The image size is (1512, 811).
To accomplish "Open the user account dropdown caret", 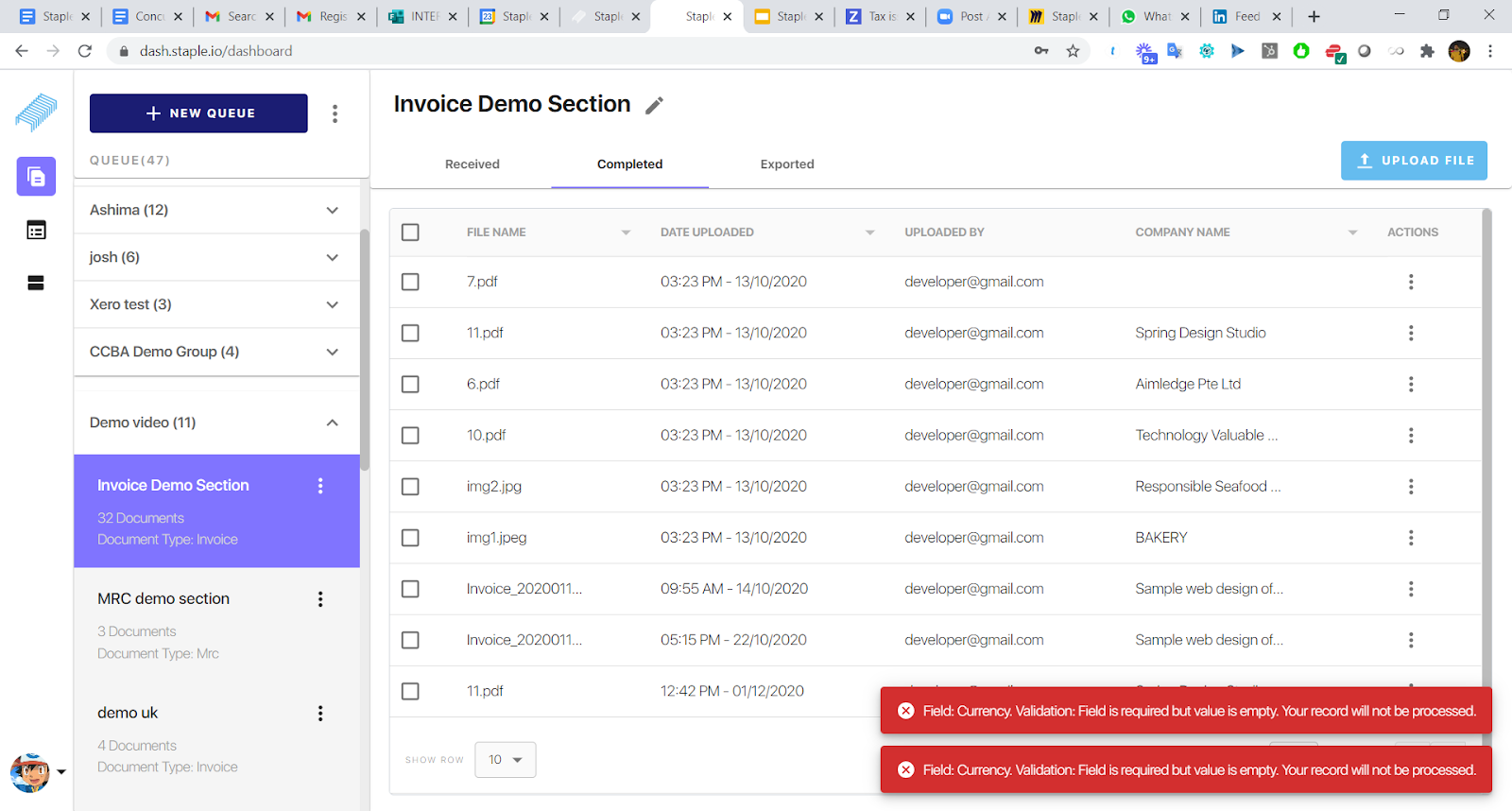I will 61,772.
